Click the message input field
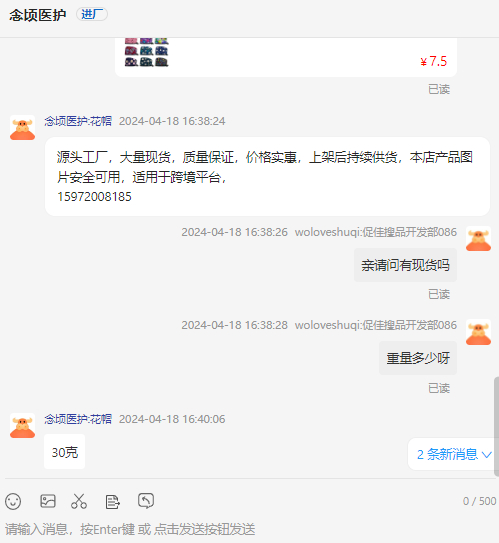 coord(249,529)
